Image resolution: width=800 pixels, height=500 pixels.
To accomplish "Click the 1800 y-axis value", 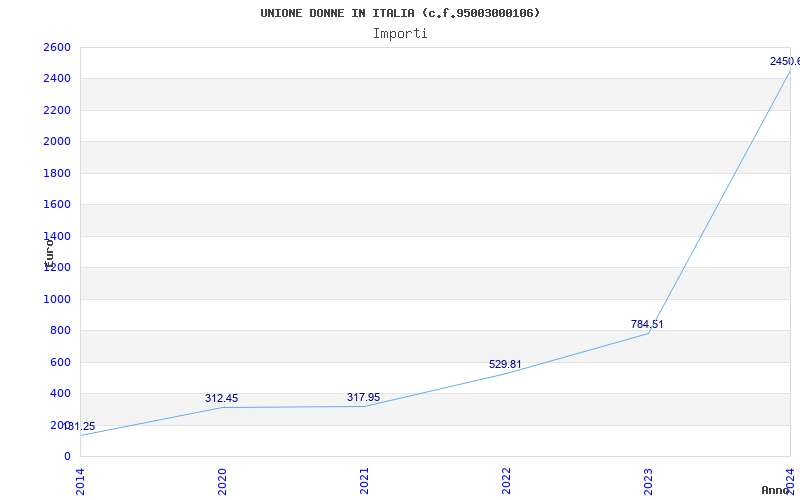I will [57, 173].
